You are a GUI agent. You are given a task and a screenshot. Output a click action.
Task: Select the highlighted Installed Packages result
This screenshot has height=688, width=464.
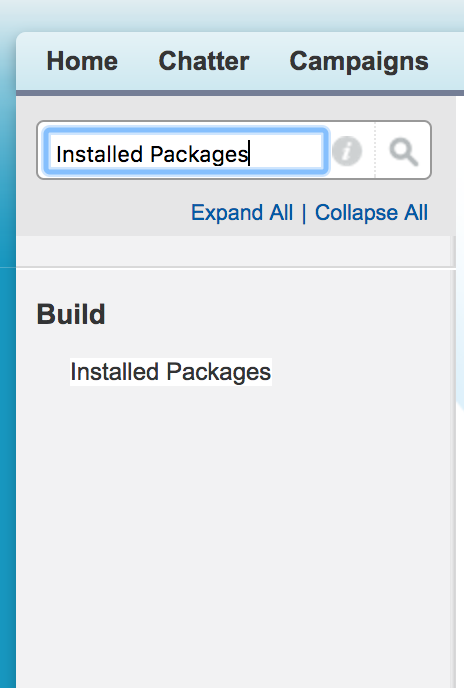171,372
